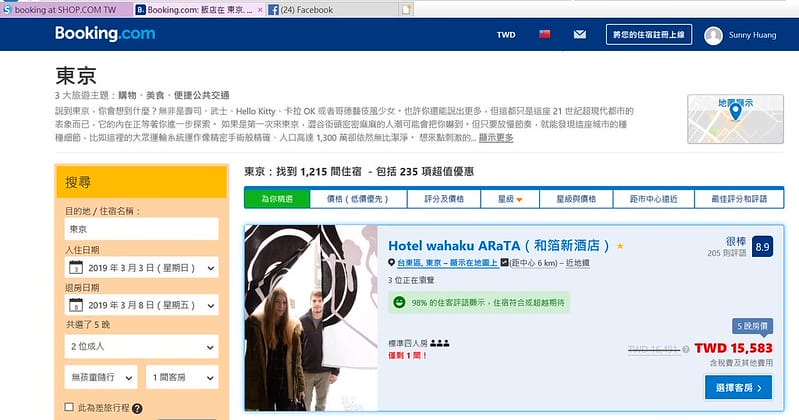Click the check-in calendar icon
Image resolution: width=799 pixels, height=420 pixels.
75,268
